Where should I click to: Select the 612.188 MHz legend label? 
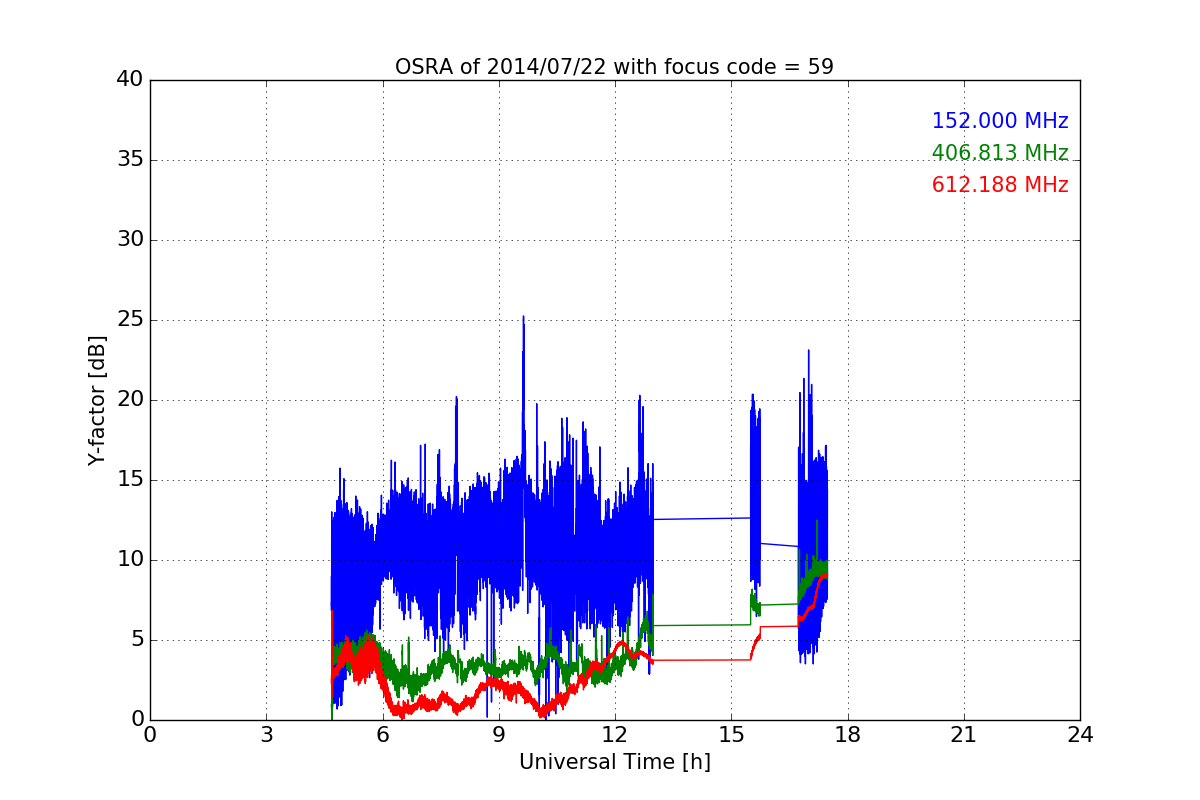1000,185
